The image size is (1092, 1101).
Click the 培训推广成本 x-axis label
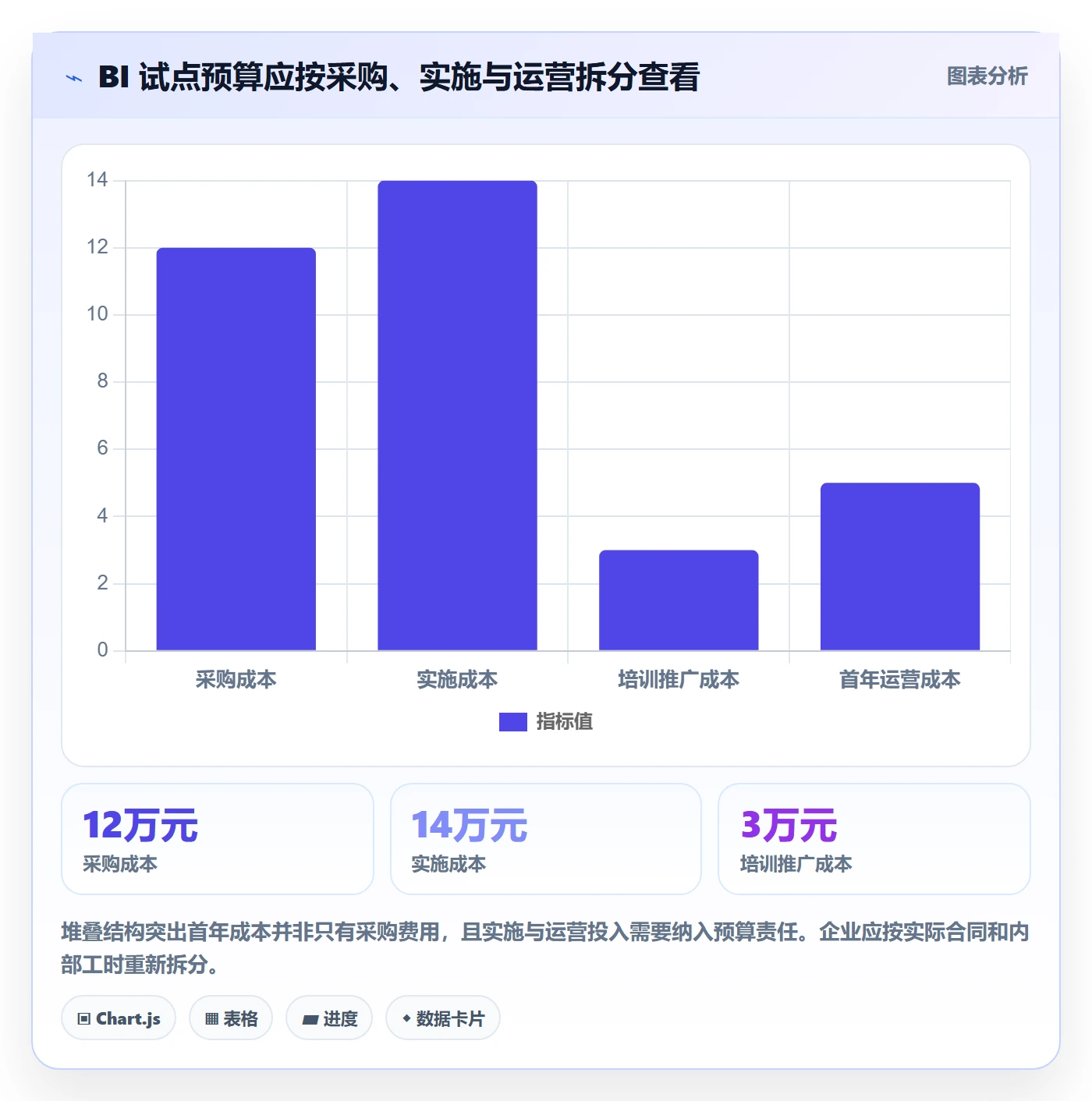[679, 680]
